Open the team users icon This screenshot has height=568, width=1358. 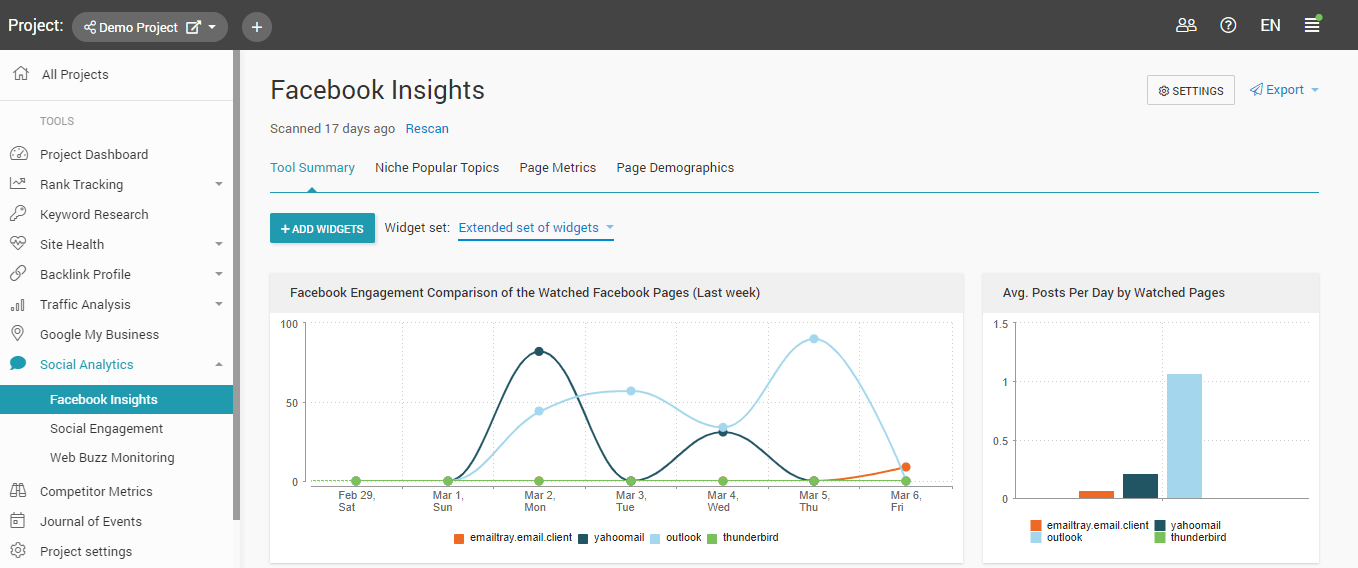(x=1186, y=26)
